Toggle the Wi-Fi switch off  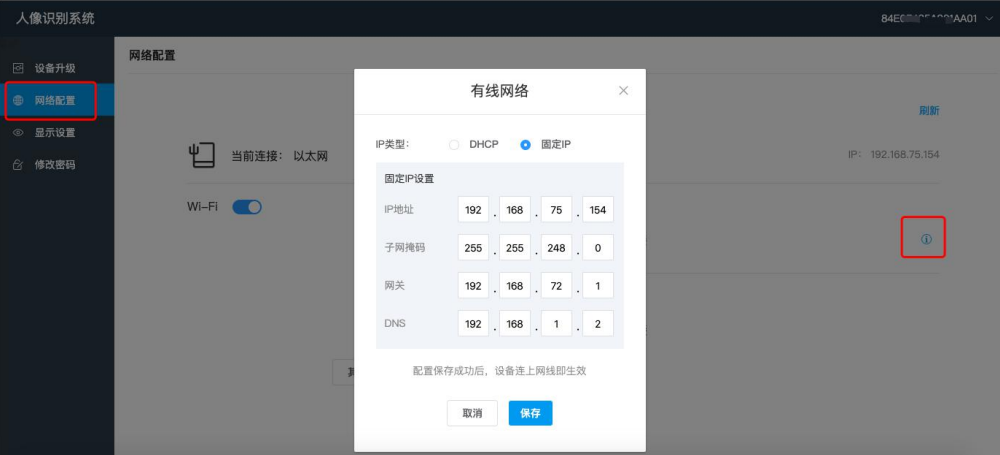click(x=247, y=207)
